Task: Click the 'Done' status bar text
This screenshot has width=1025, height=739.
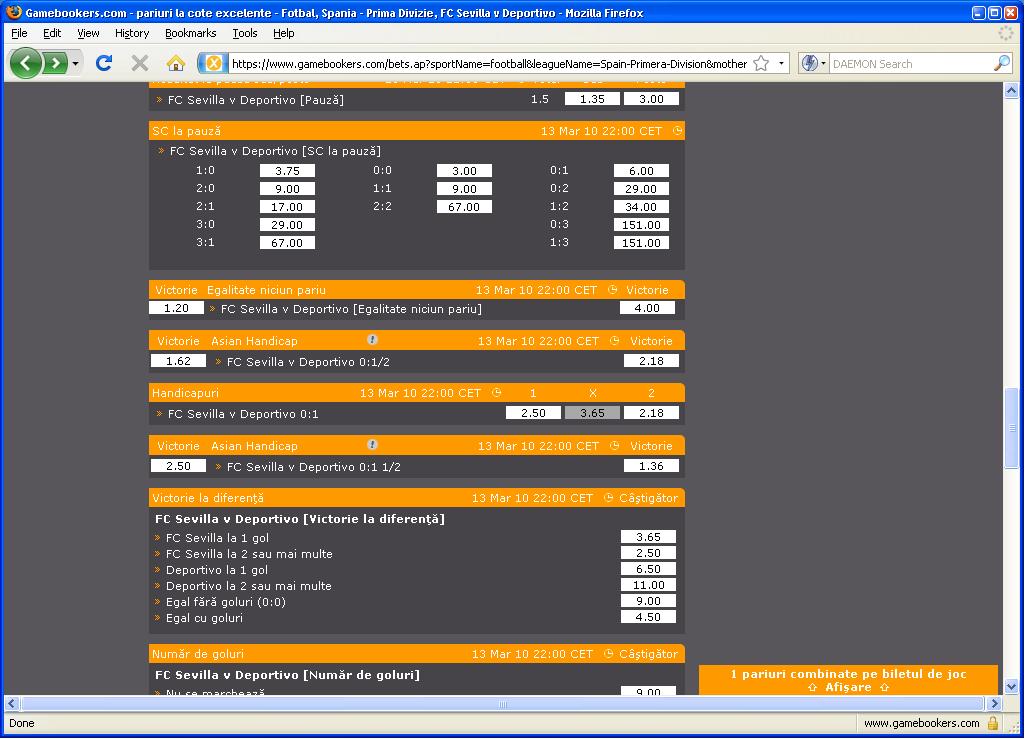Action: click(22, 723)
